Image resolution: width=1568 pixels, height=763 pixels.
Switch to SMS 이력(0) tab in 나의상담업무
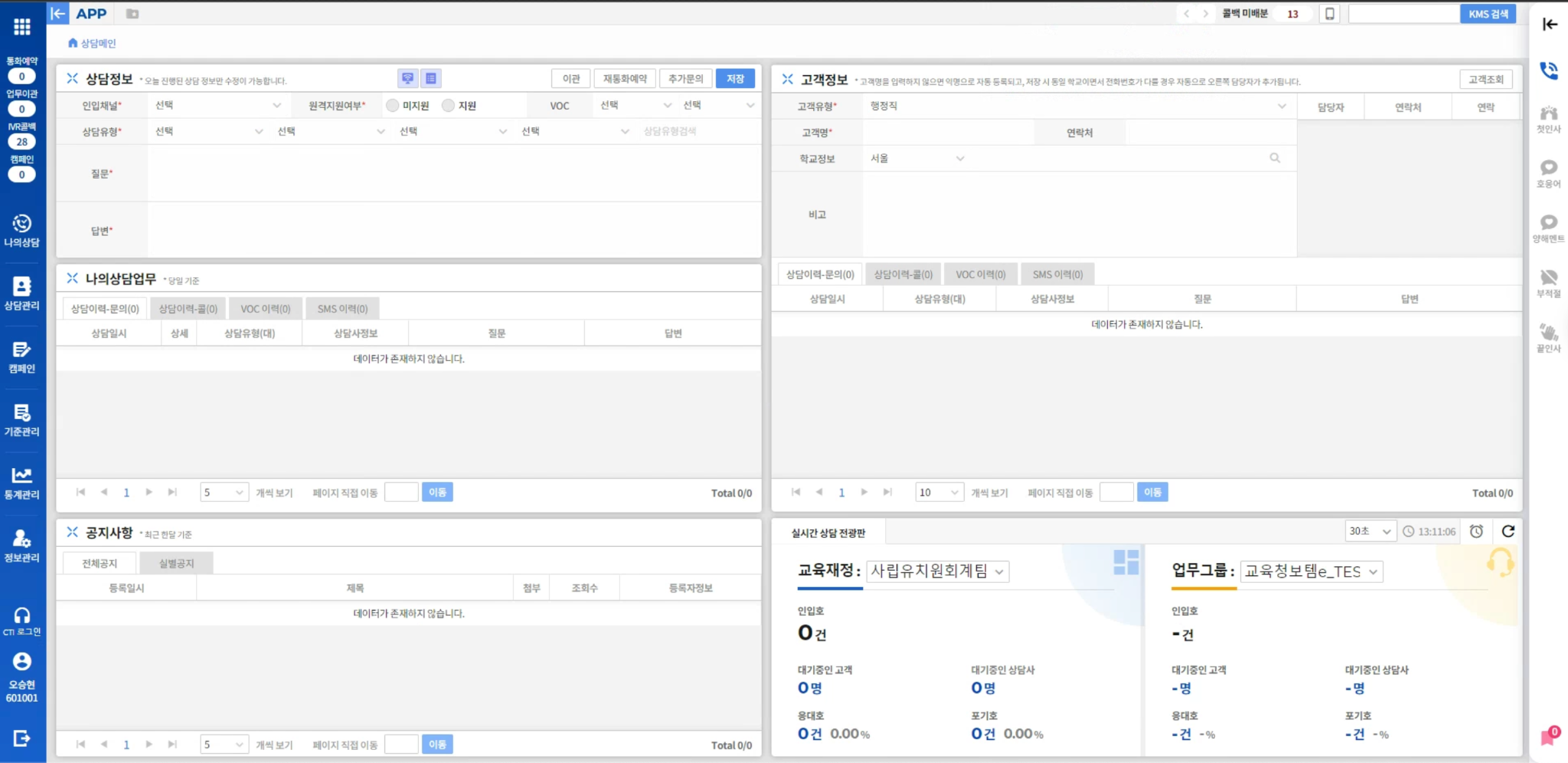coord(343,308)
